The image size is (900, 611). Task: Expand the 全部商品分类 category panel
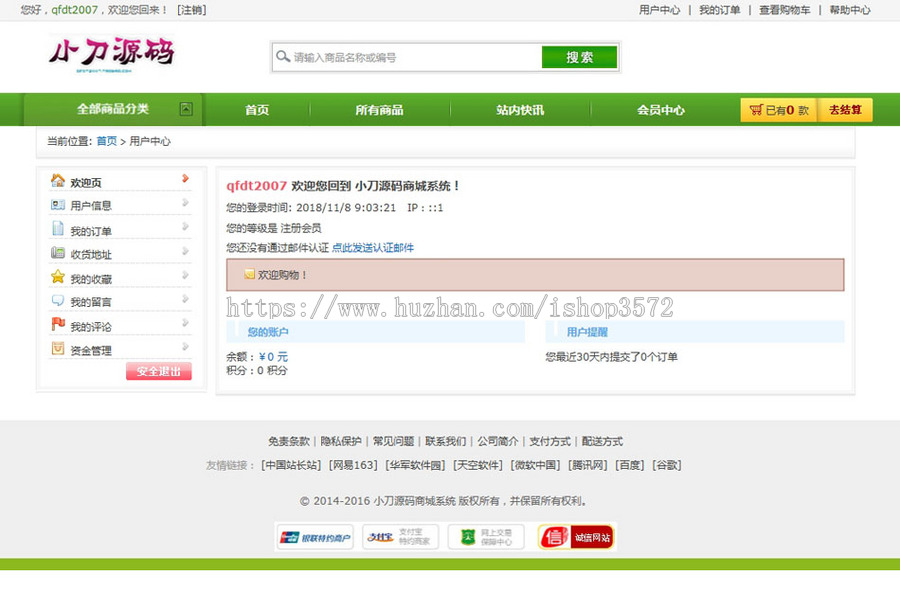click(x=116, y=110)
